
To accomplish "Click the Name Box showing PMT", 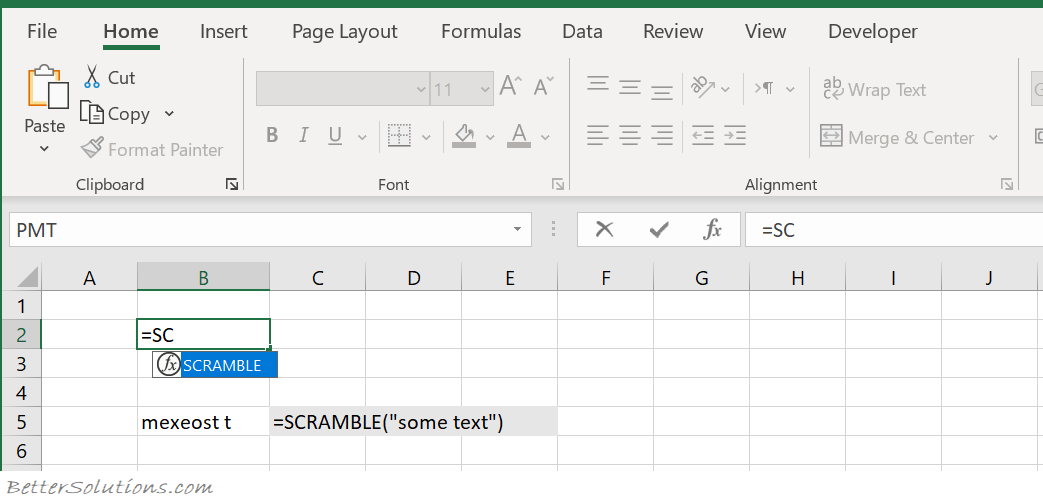I will 270,230.
